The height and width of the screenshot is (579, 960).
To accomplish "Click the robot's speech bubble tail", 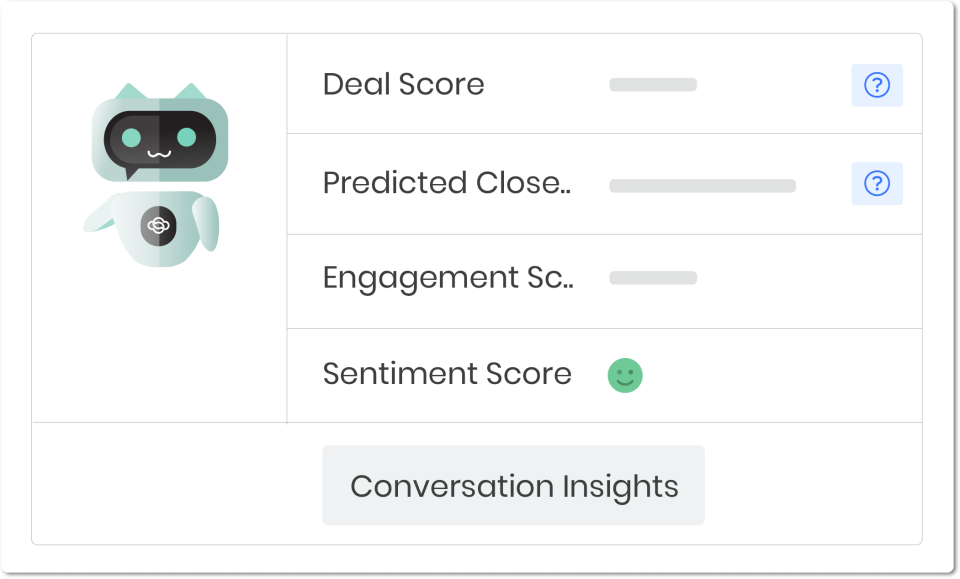I will click(x=131, y=175).
